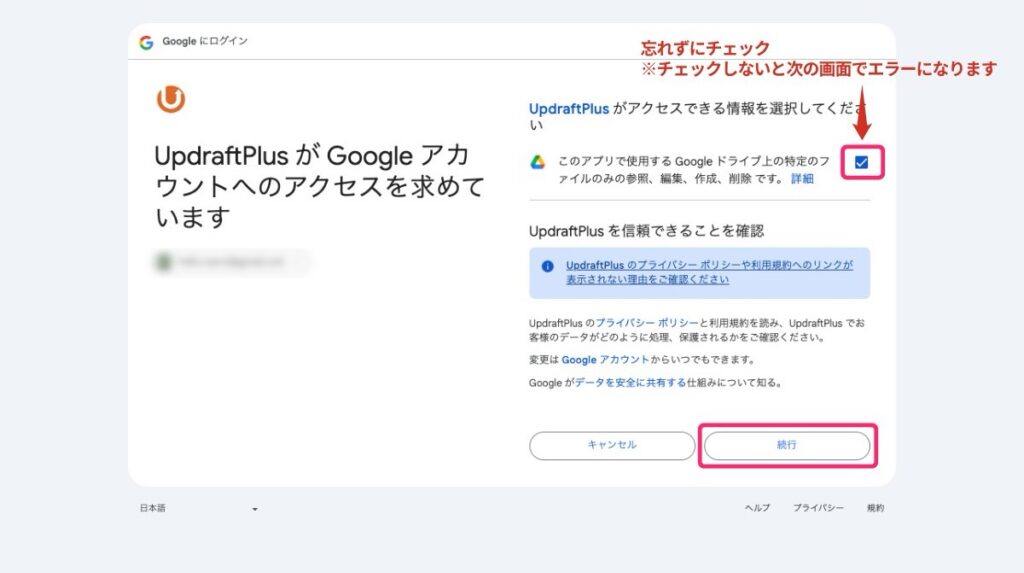Open the Google アカウント link

[605, 359]
